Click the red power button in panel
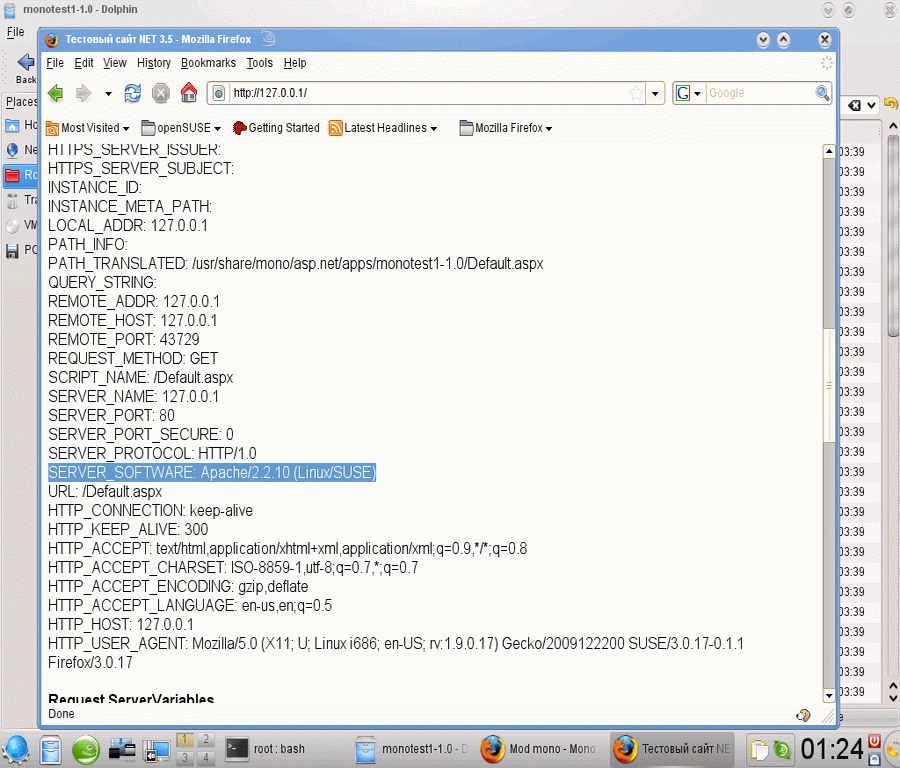The image size is (900, 768). 874,740
